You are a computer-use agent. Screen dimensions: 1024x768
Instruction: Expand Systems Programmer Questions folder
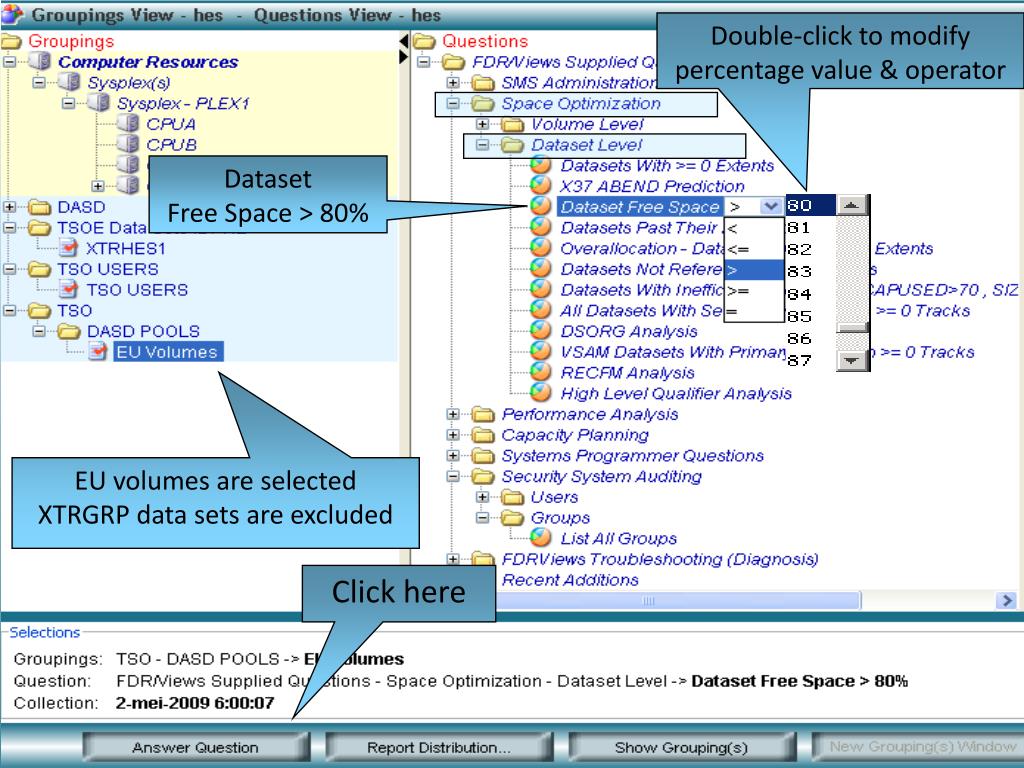click(x=453, y=456)
